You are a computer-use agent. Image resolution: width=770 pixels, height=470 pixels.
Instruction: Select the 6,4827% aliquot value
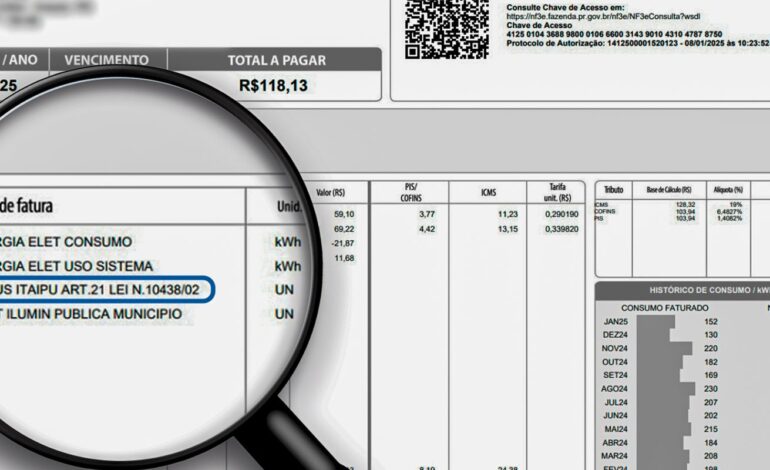(729, 212)
